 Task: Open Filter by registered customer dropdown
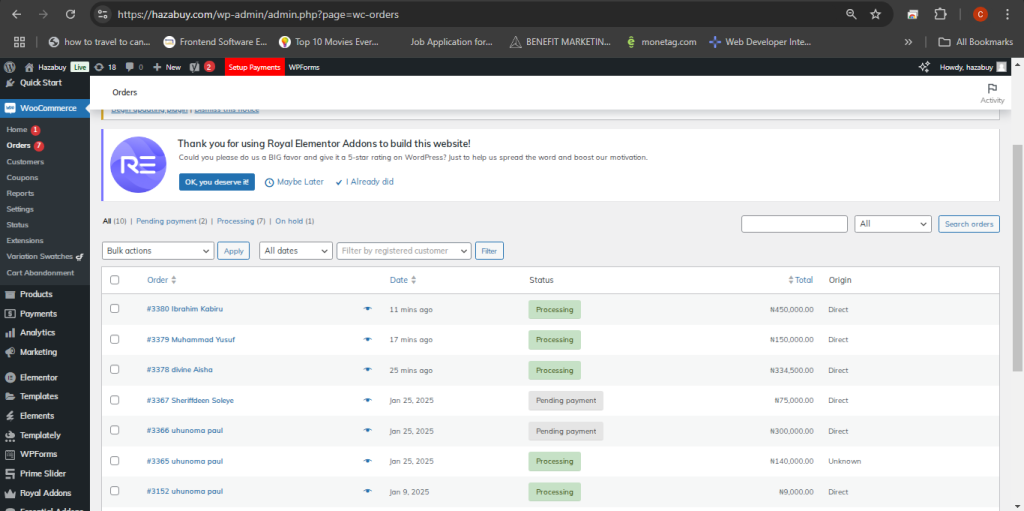[x=404, y=251]
